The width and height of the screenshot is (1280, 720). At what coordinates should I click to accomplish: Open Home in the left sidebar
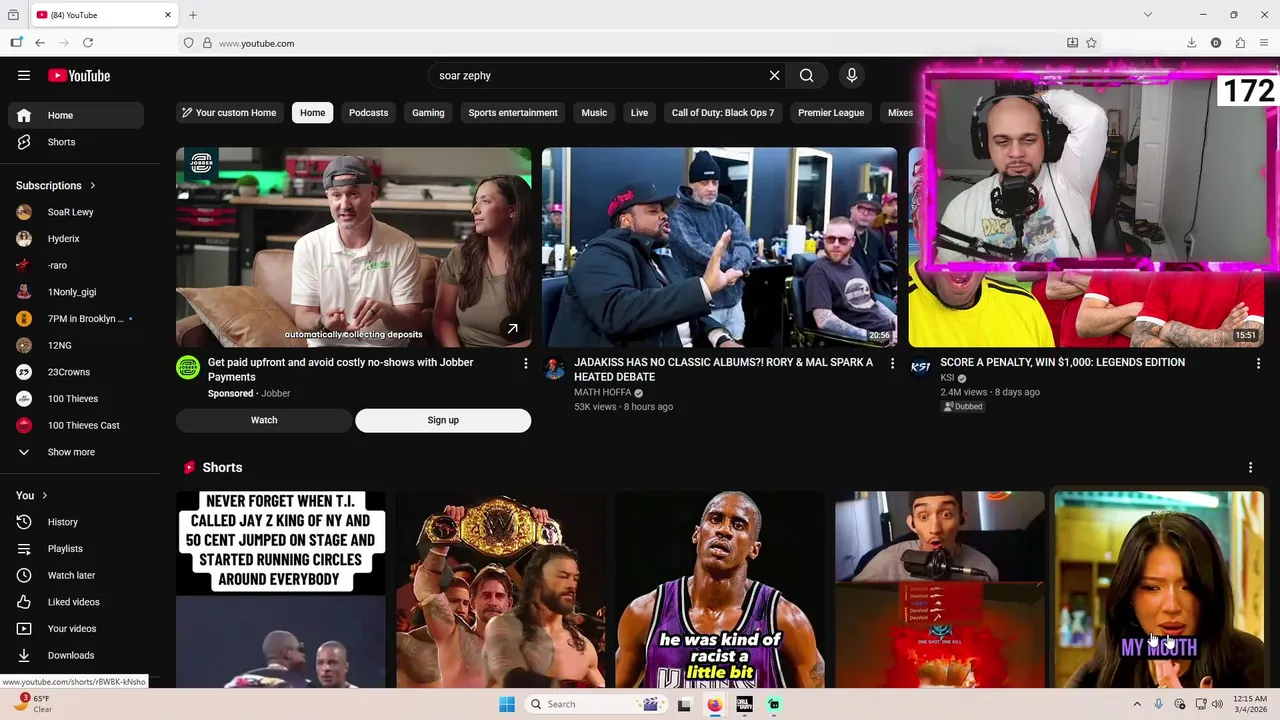point(76,115)
